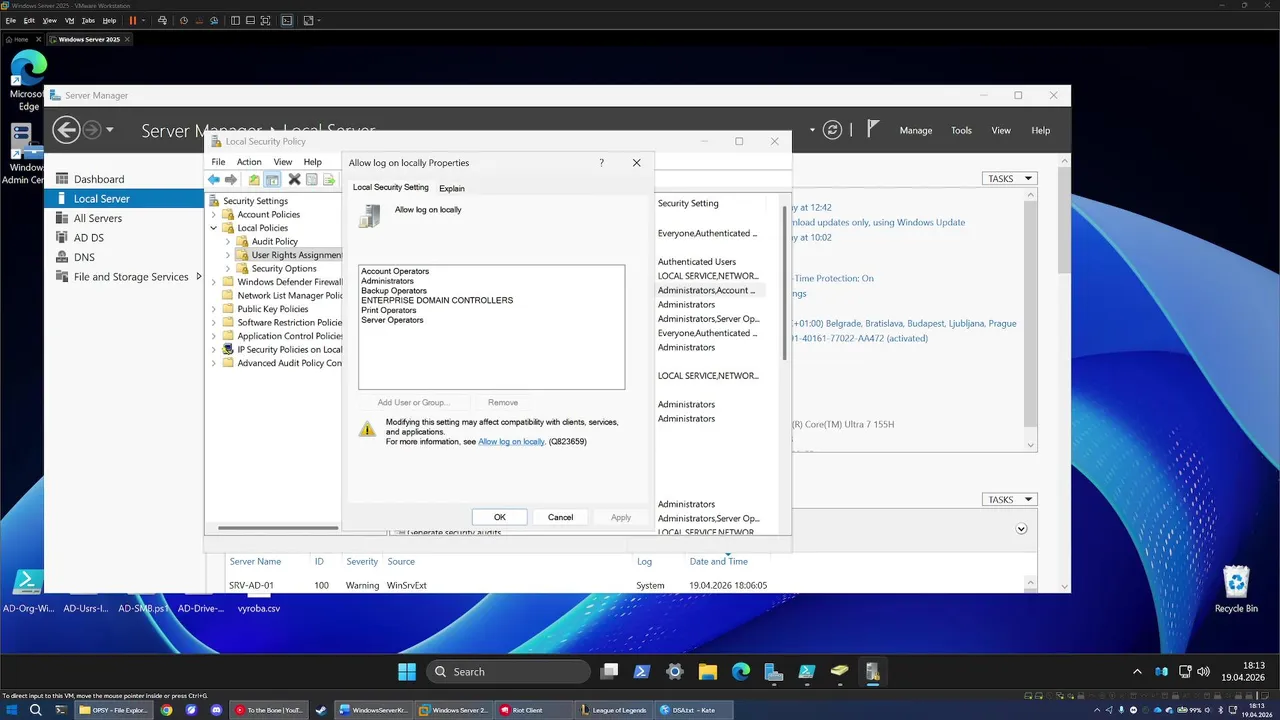Open Discord icon in host taskbar
This screenshot has height=720, width=1280.
(x=216, y=710)
